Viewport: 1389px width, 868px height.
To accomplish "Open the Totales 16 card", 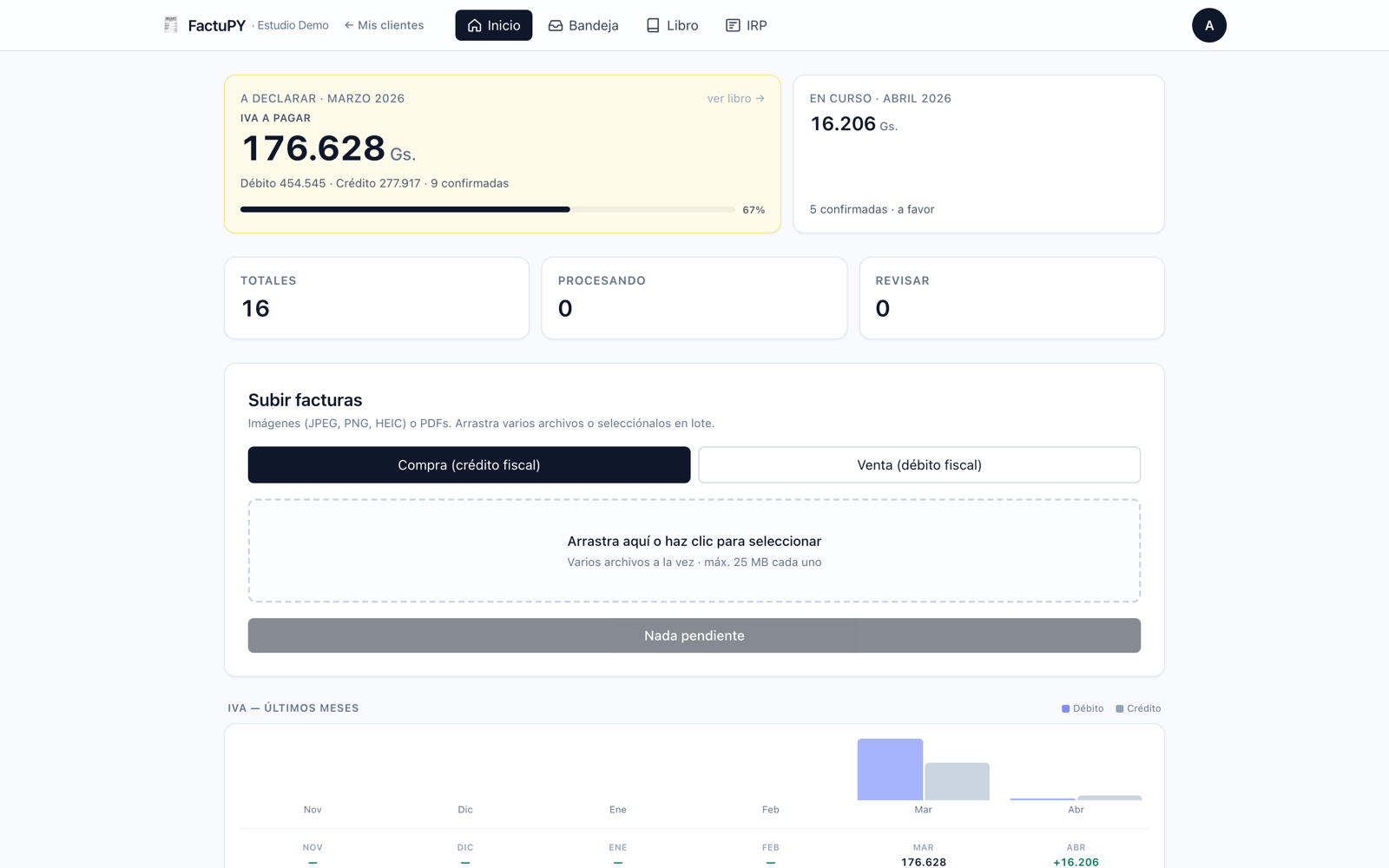I will coord(377,298).
